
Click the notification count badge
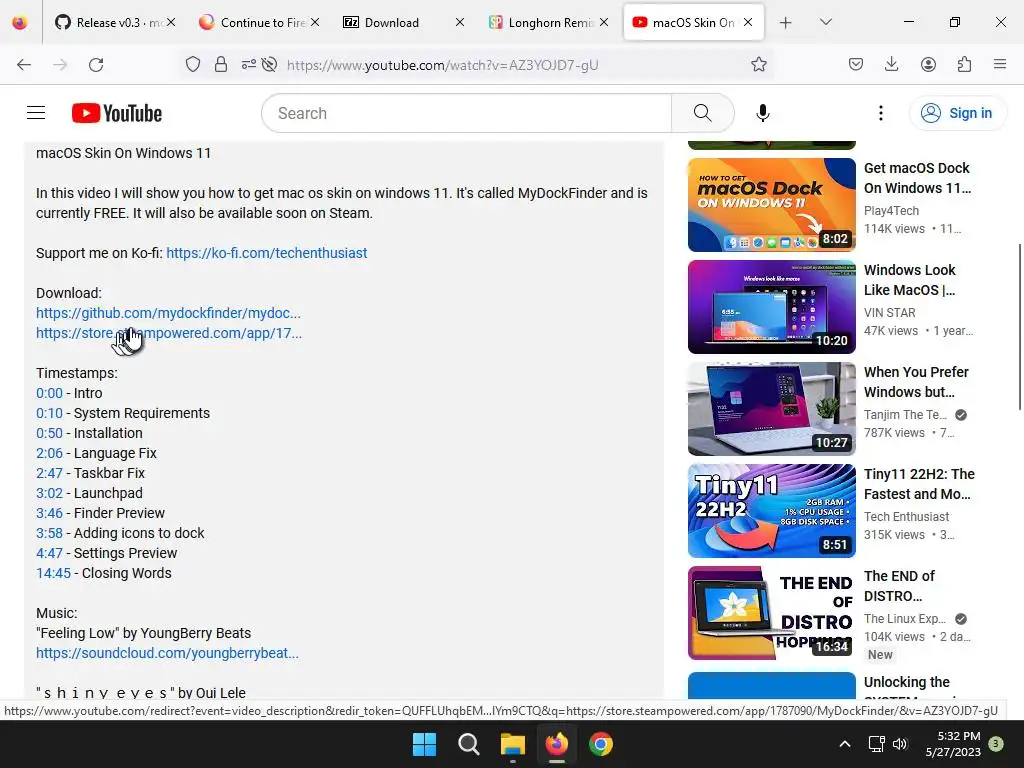996,744
